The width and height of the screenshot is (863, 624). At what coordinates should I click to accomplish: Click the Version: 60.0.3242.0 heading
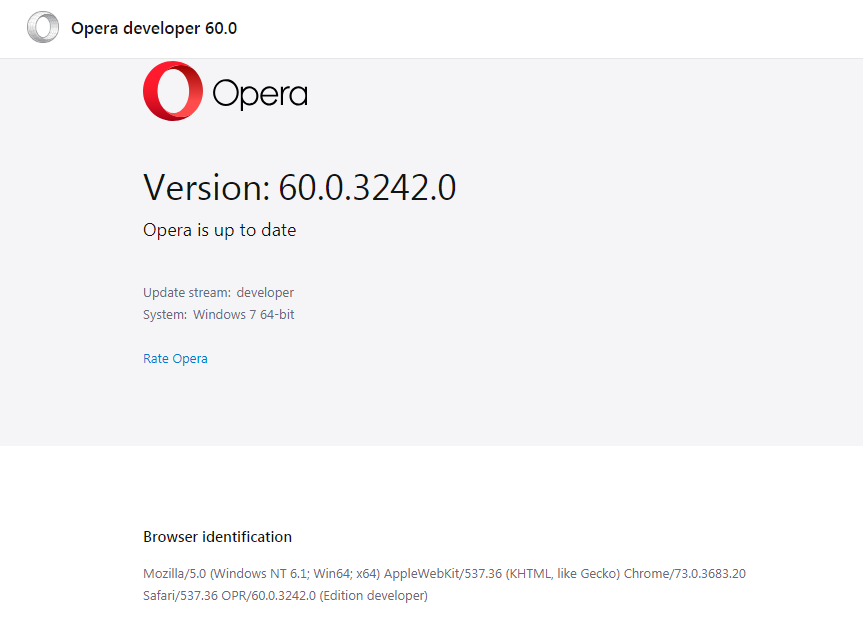(299, 188)
